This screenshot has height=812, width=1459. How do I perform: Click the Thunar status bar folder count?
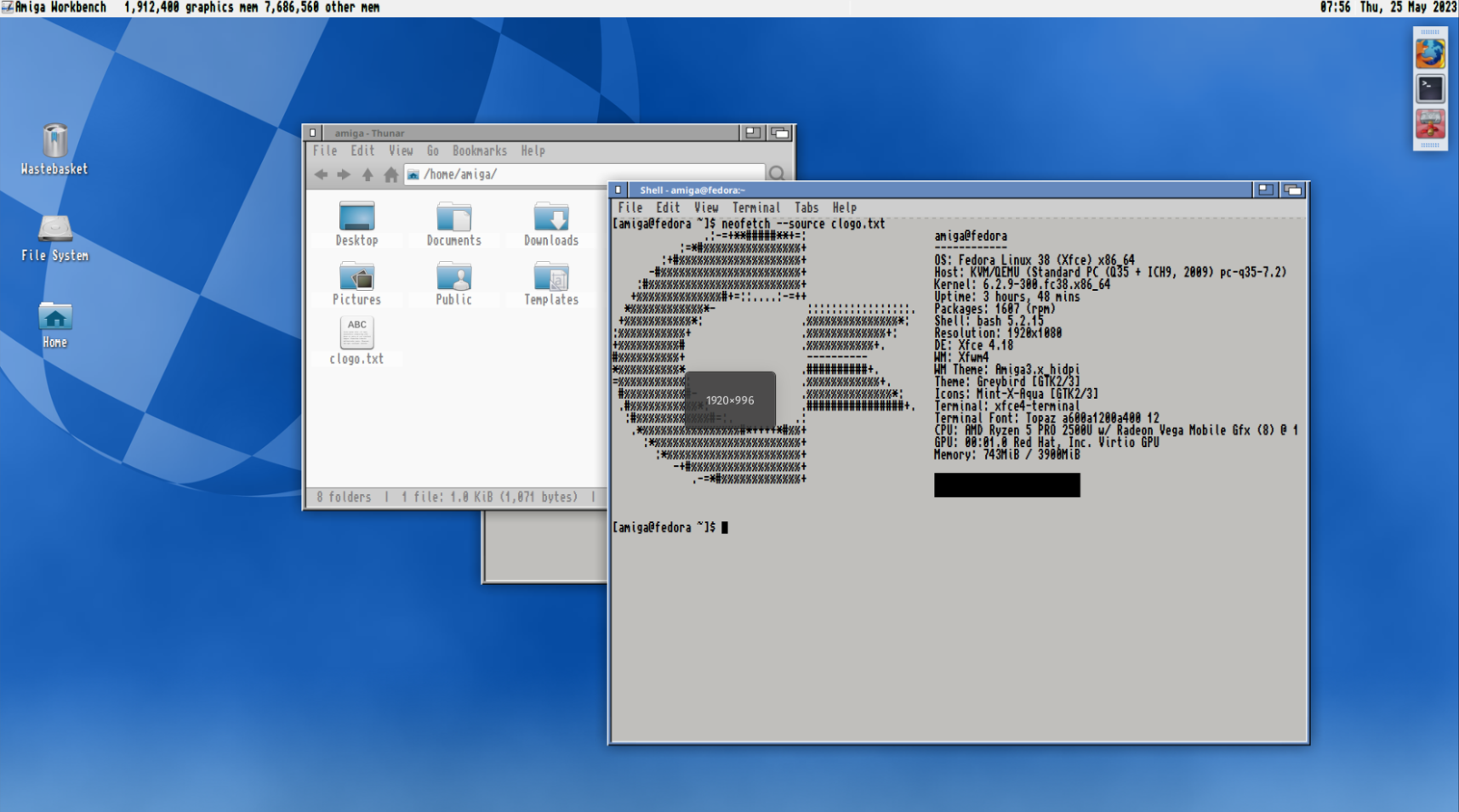click(344, 497)
